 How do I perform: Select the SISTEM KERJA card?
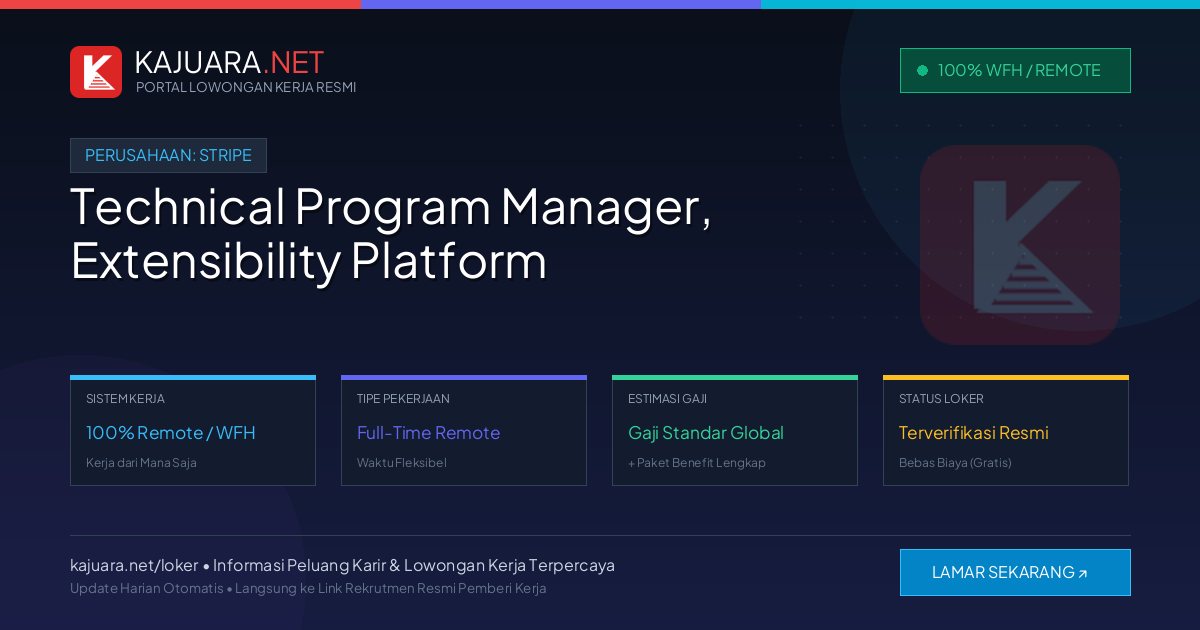(x=193, y=431)
